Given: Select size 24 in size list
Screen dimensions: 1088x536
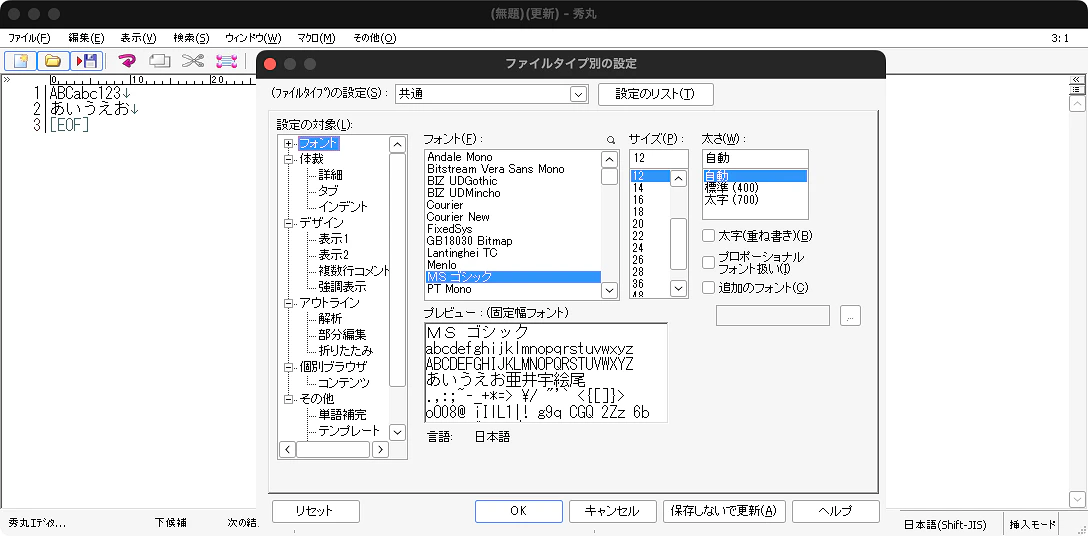Looking at the screenshot, I should pyautogui.click(x=638, y=247).
